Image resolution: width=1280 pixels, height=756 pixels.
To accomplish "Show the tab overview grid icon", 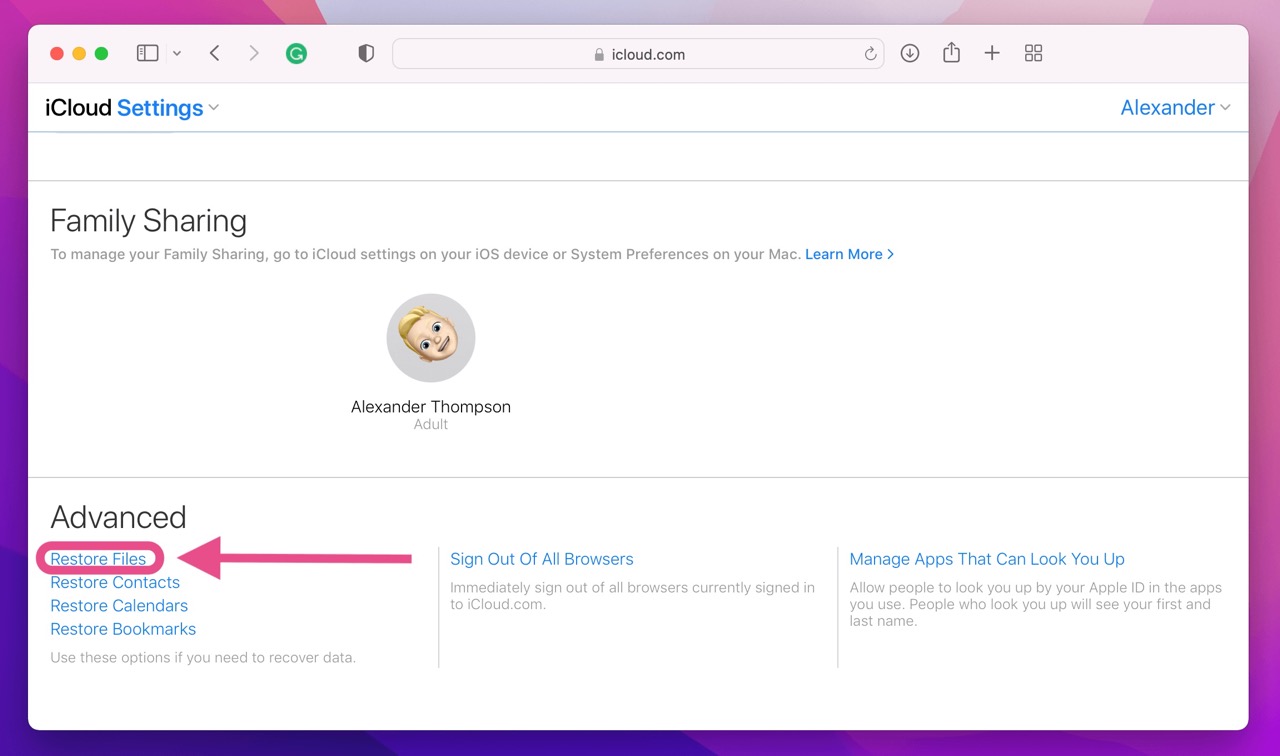I will (x=1034, y=53).
